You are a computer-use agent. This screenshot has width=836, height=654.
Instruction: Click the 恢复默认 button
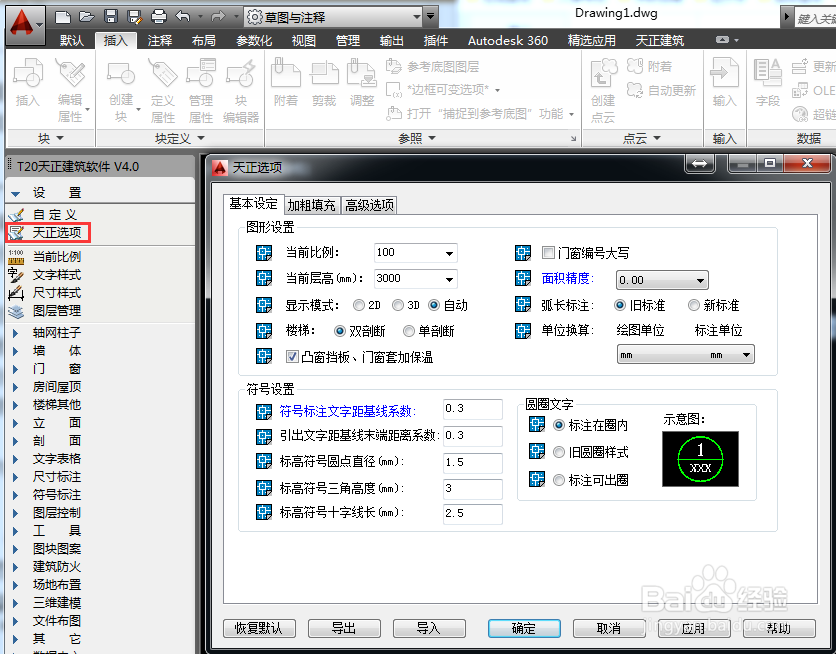click(x=259, y=628)
